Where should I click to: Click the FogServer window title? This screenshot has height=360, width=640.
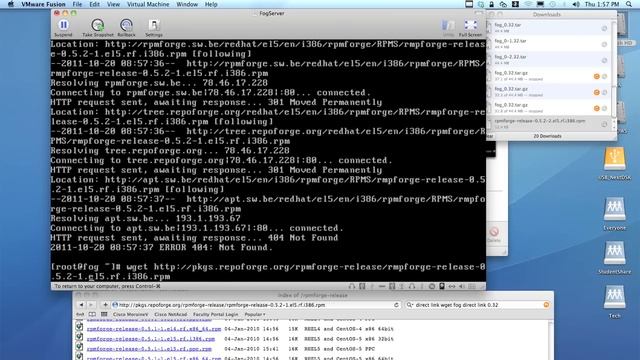(x=271, y=13)
